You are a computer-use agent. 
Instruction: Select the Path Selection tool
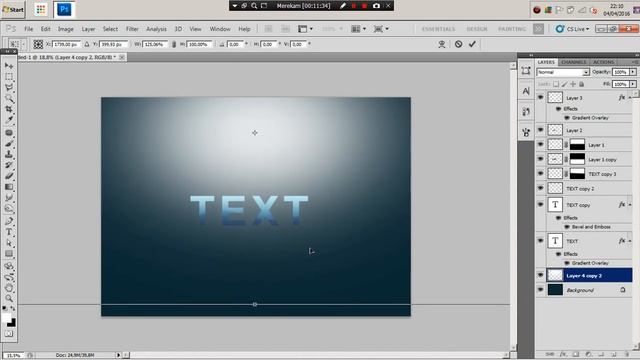[x=9, y=243]
